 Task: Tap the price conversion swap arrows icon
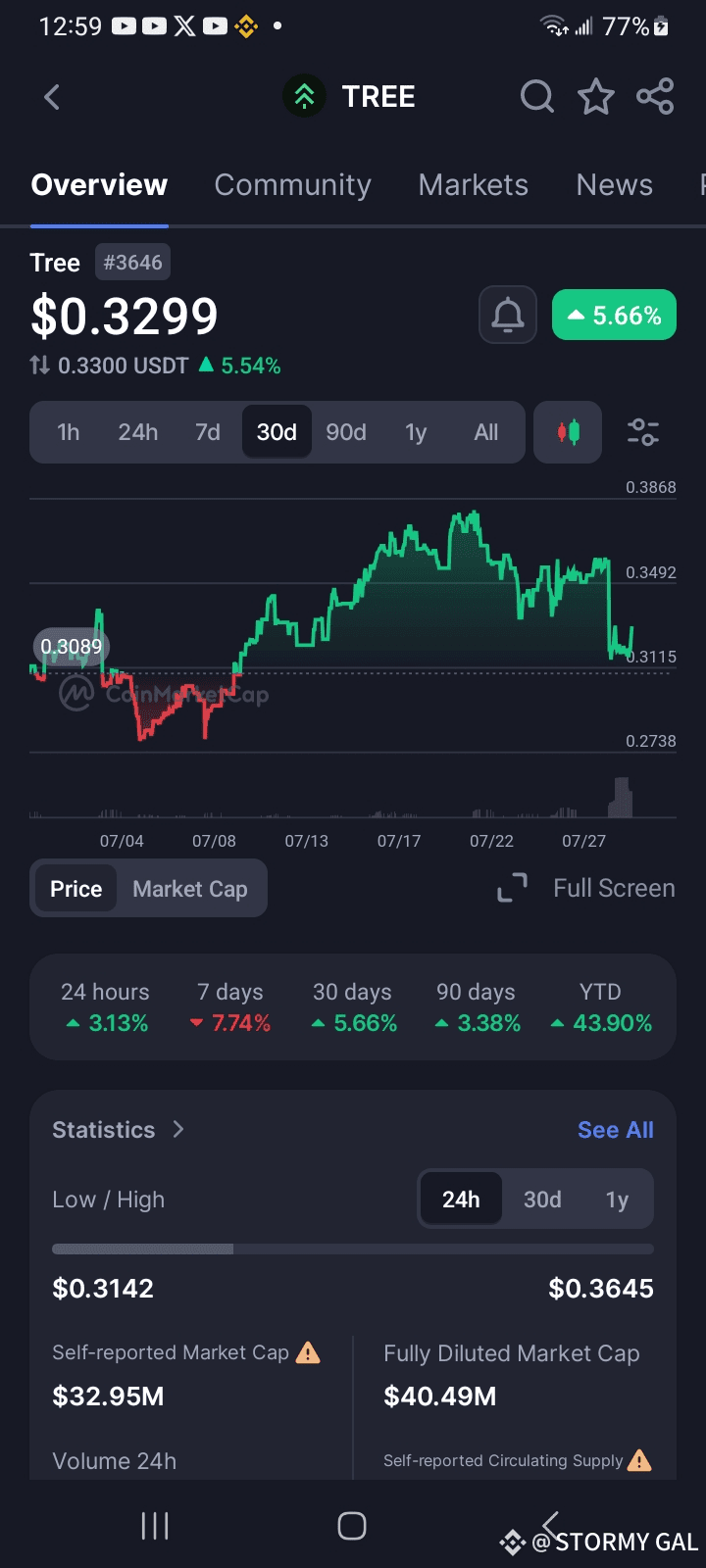(x=39, y=366)
